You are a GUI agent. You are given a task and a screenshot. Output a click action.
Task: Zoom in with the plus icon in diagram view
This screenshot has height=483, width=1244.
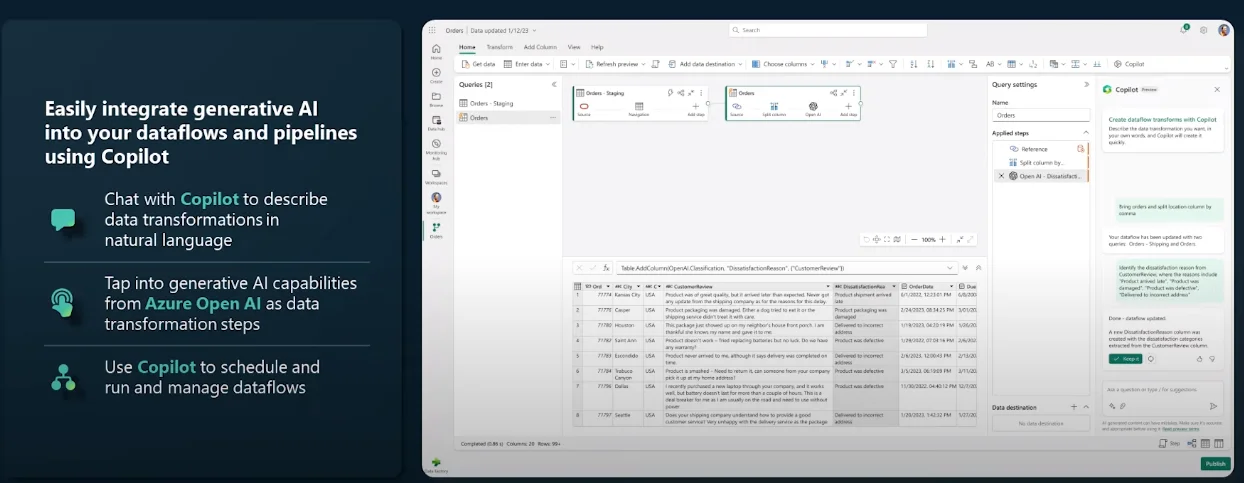(943, 240)
